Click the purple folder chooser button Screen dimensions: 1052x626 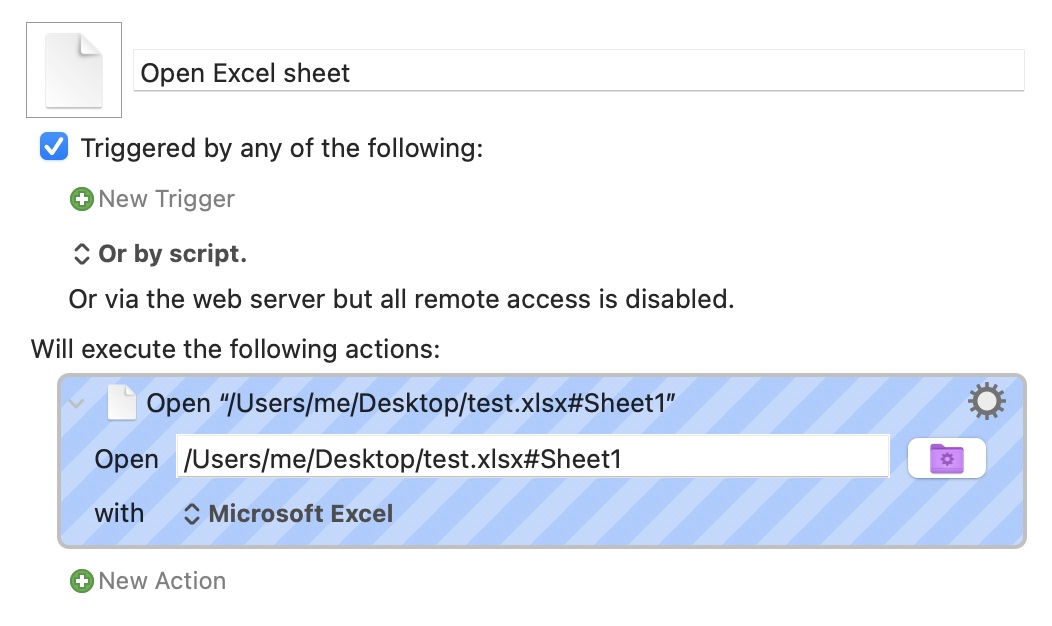coord(947,458)
